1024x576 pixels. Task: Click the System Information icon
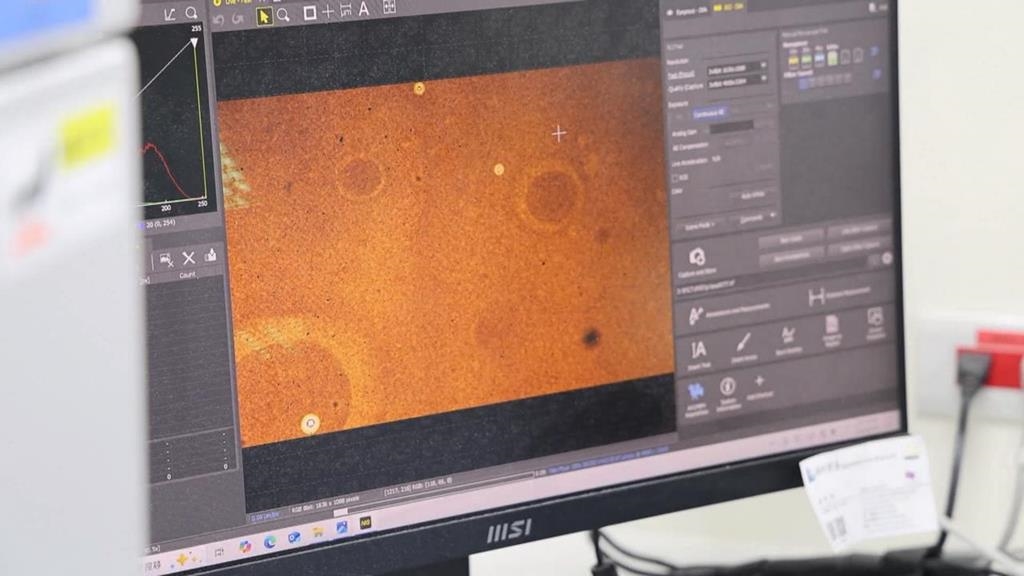[x=728, y=387]
